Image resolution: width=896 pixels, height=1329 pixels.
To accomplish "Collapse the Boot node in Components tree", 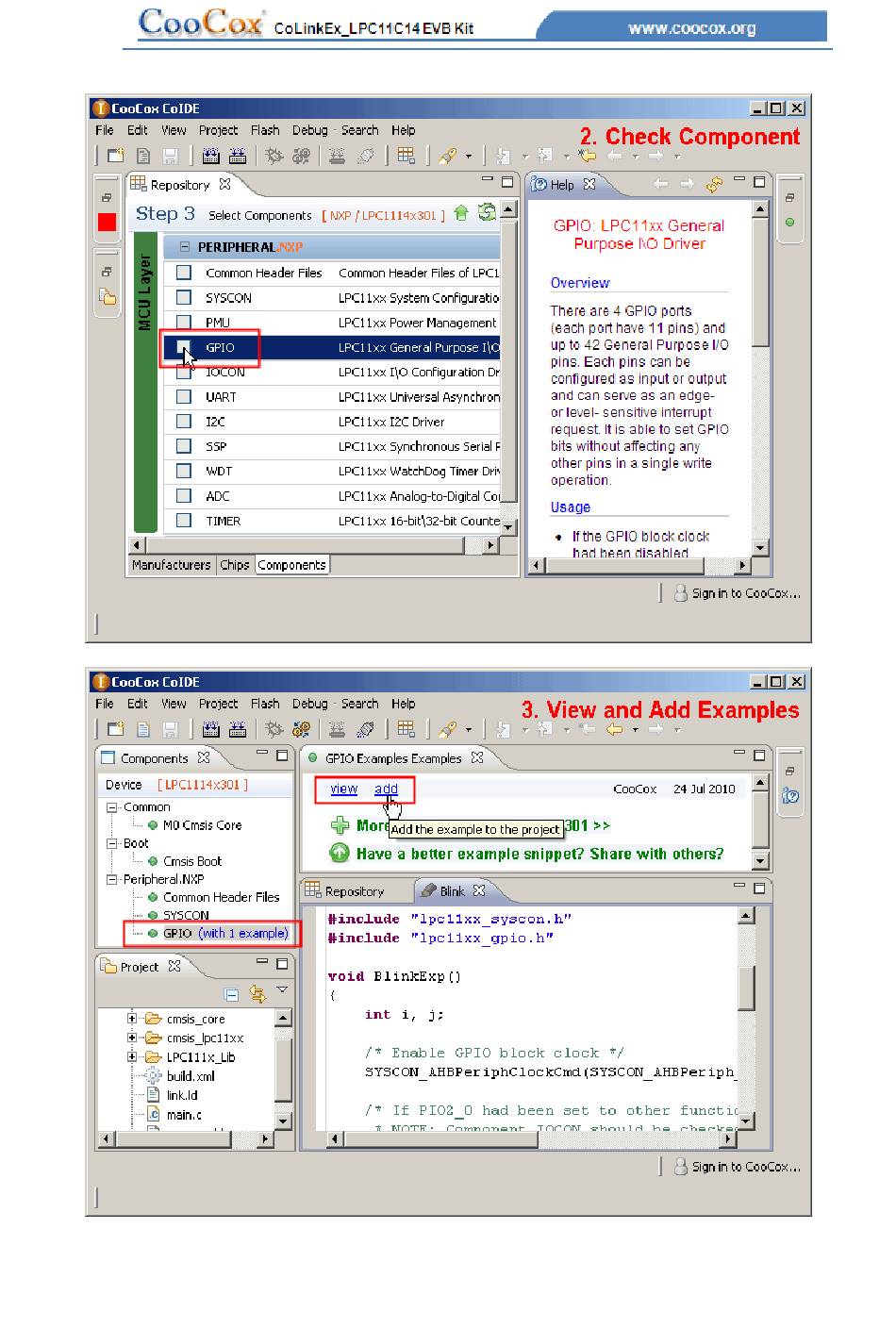I will (x=113, y=843).
